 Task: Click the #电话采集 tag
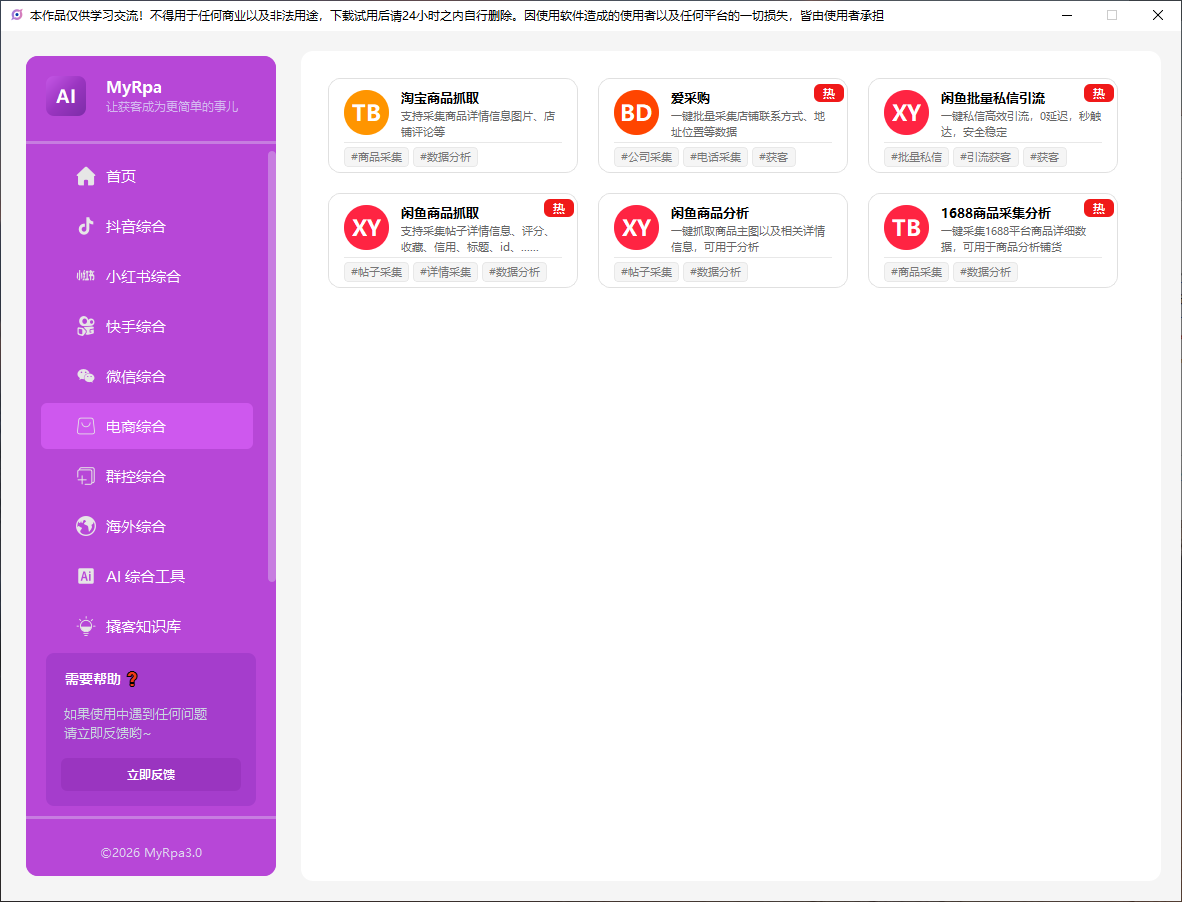tap(715, 157)
